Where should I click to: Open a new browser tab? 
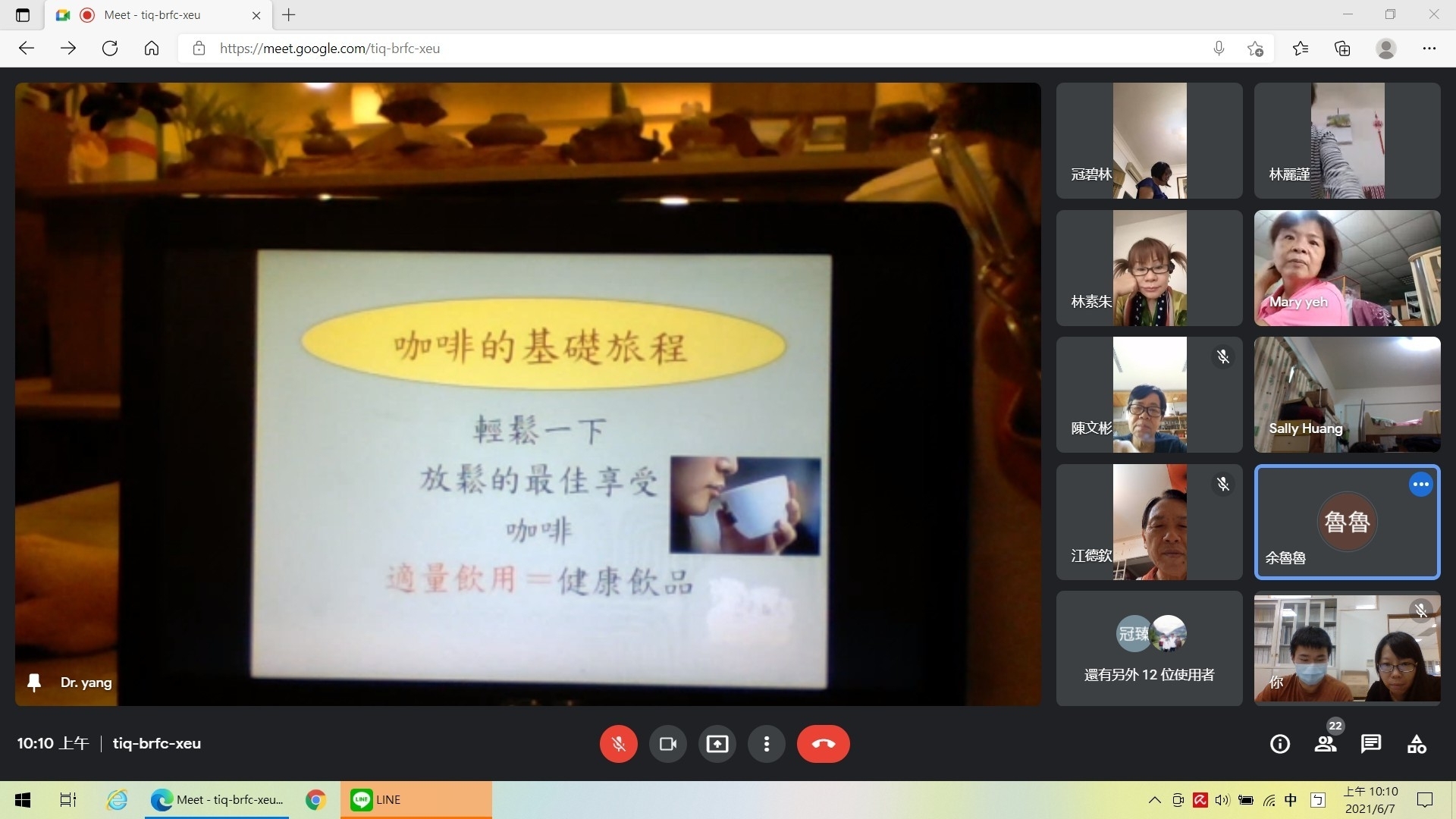click(x=289, y=14)
